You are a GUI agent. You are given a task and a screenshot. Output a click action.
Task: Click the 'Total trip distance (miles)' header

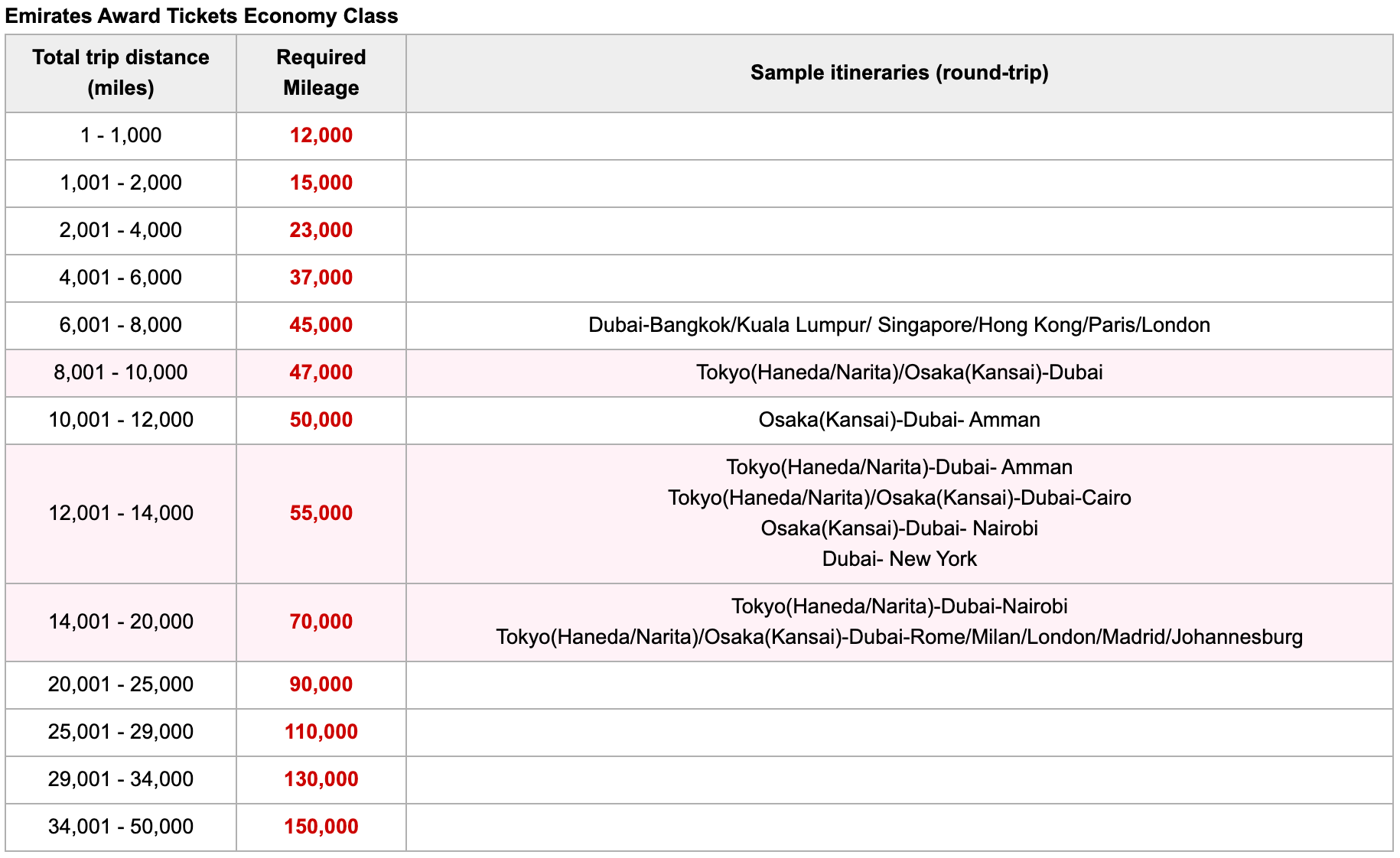[121, 73]
